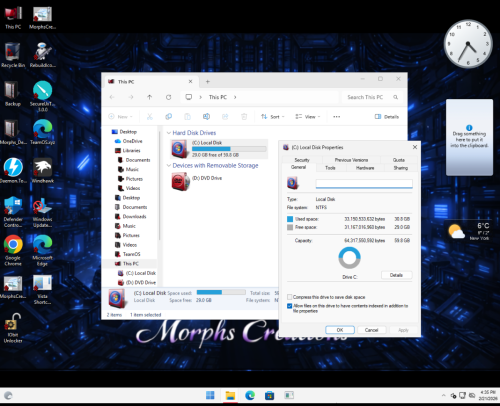Click the weather widget
The height and width of the screenshot is (406, 500).
[470, 231]
